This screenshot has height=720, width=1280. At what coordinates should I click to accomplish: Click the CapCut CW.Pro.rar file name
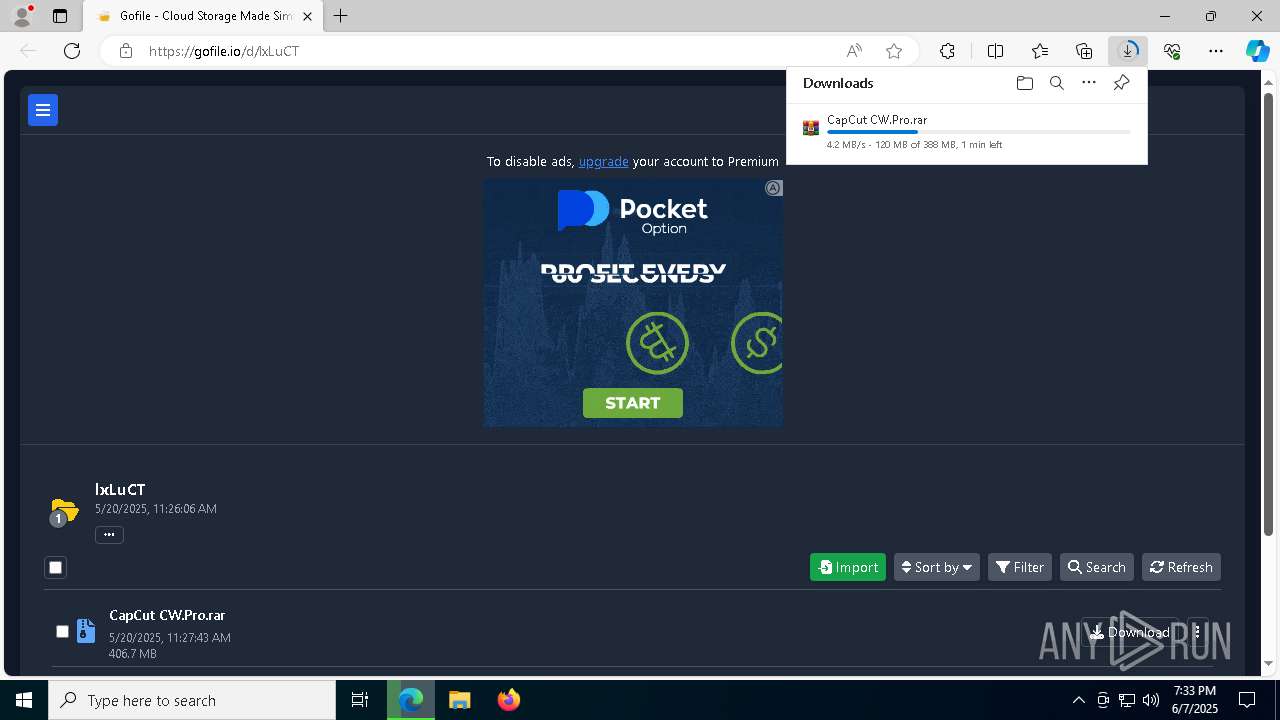pos(167,615)
